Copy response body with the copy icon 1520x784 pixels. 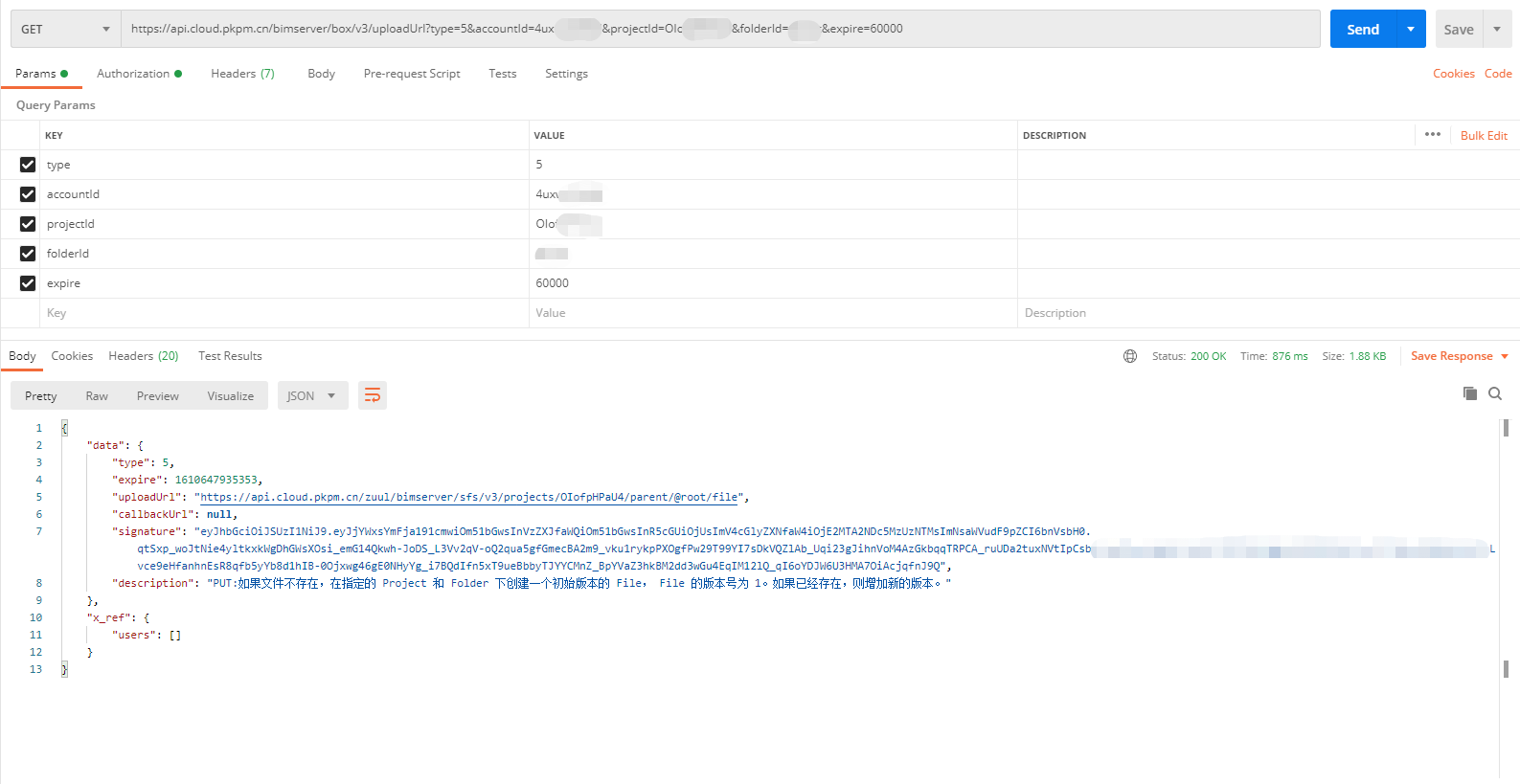pos(1469,393)
